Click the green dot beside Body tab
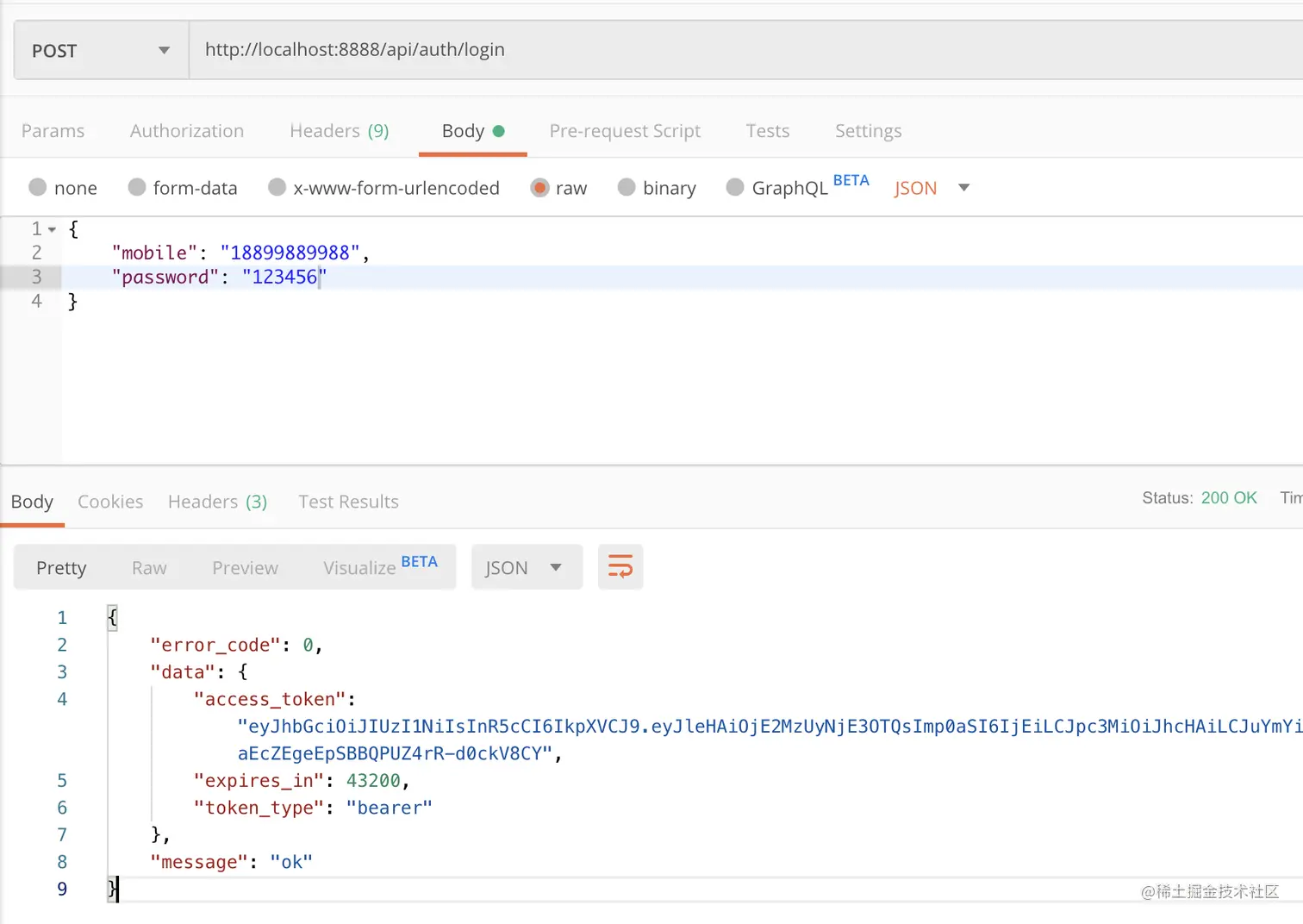Screen dimensions: 1303x924 point(498,131)
